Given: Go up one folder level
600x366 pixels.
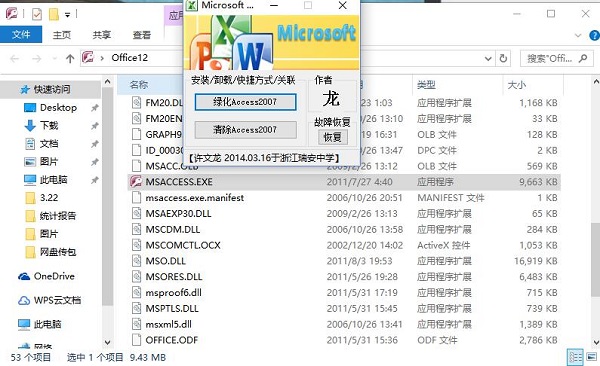Looking at the screenshot, I should 70,59.
